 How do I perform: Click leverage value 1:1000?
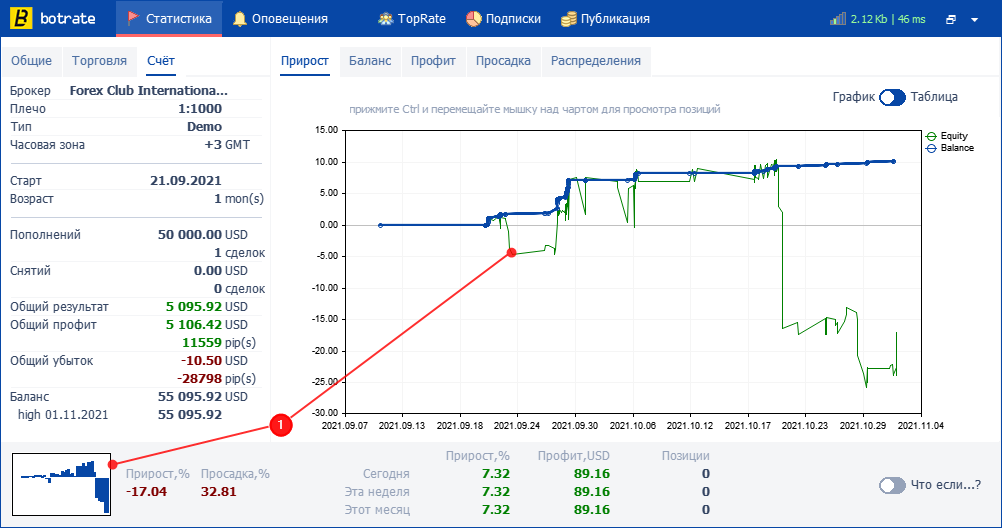(200, 109)
